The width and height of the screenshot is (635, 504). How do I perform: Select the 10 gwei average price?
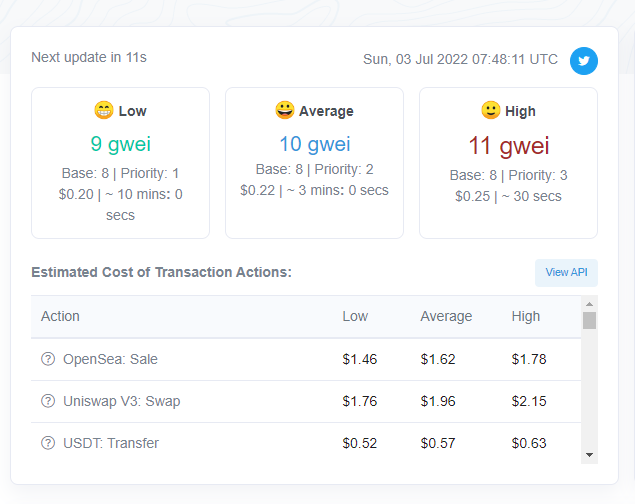315,144
